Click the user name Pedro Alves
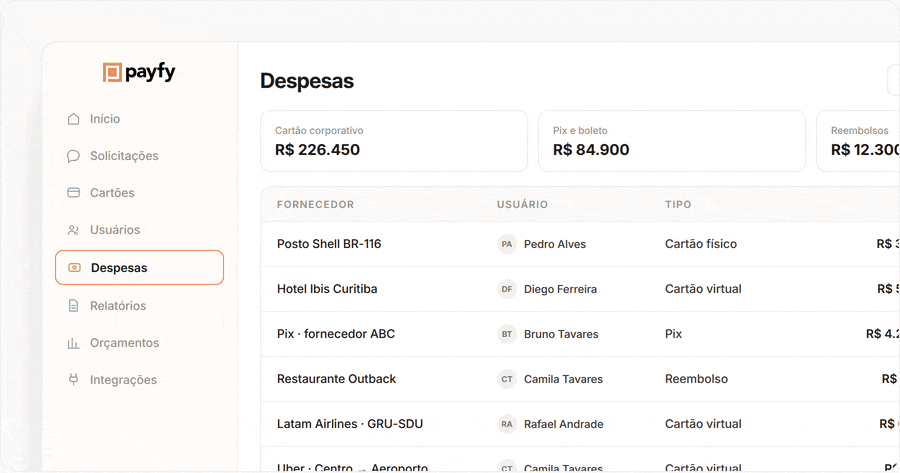Screen dimensions: 900x473 555,244
